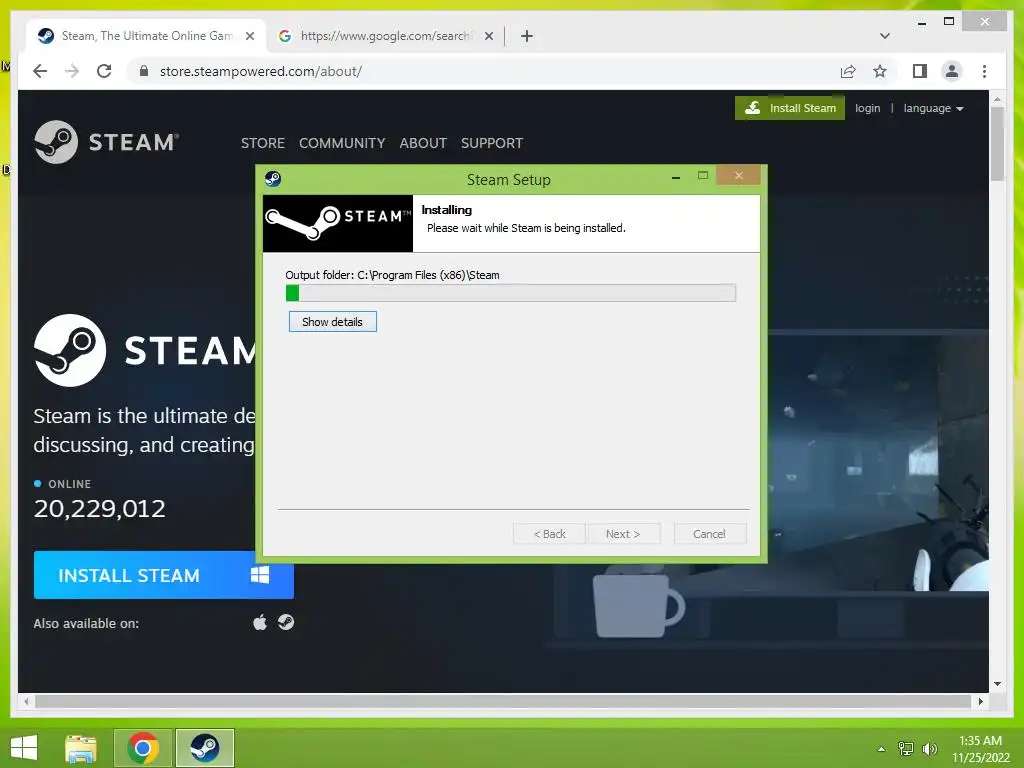The height and width of the screenshot is (768, 1024).
Task: Close the Google search tab
Action: click(488, 36)
